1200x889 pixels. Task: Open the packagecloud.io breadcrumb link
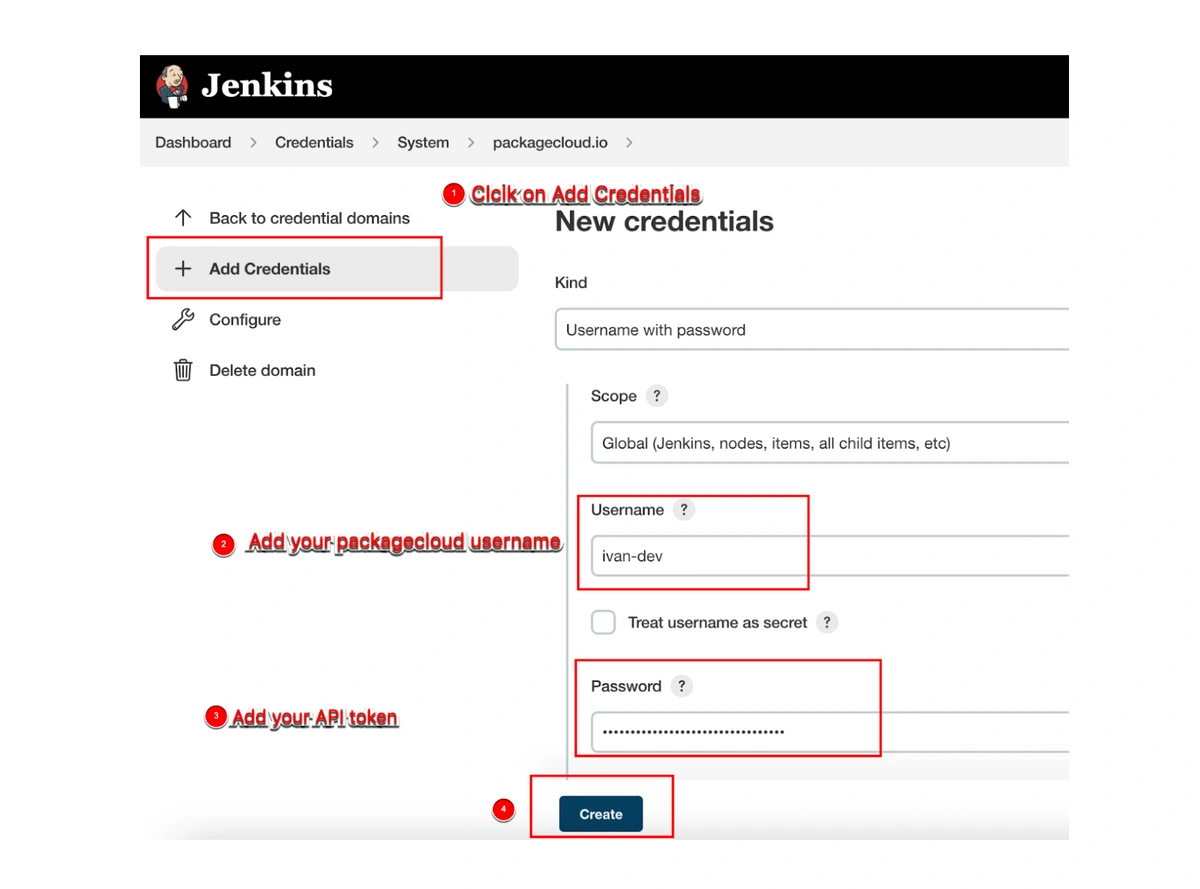(550, 143)
